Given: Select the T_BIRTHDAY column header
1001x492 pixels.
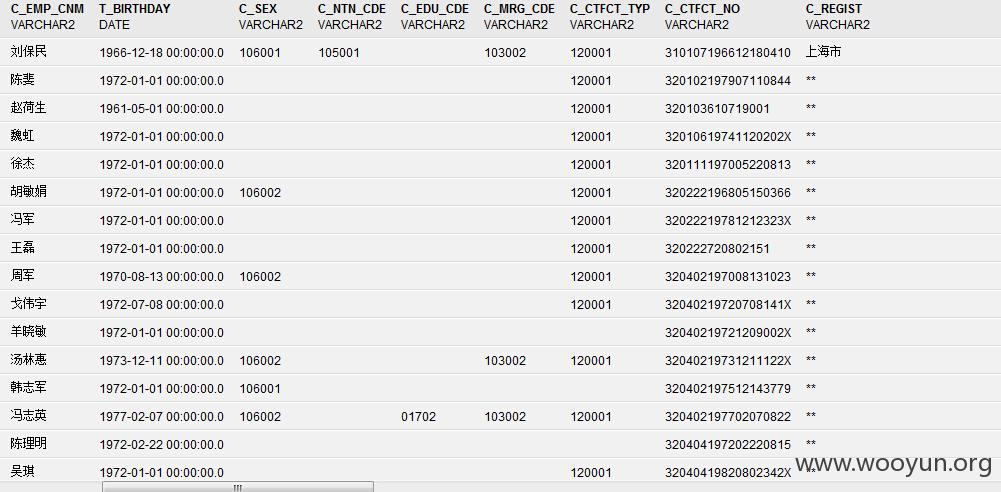Looking at the screenshot, I should 135,10.
